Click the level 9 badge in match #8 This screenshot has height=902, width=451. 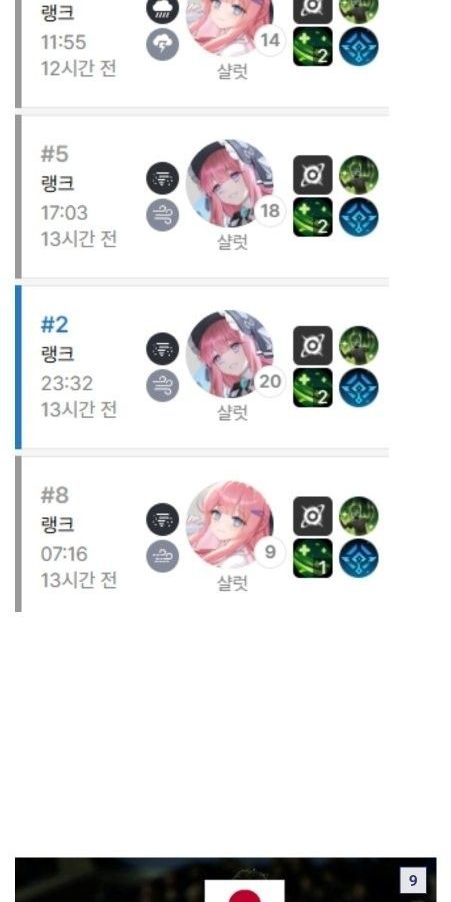(270, 552)
